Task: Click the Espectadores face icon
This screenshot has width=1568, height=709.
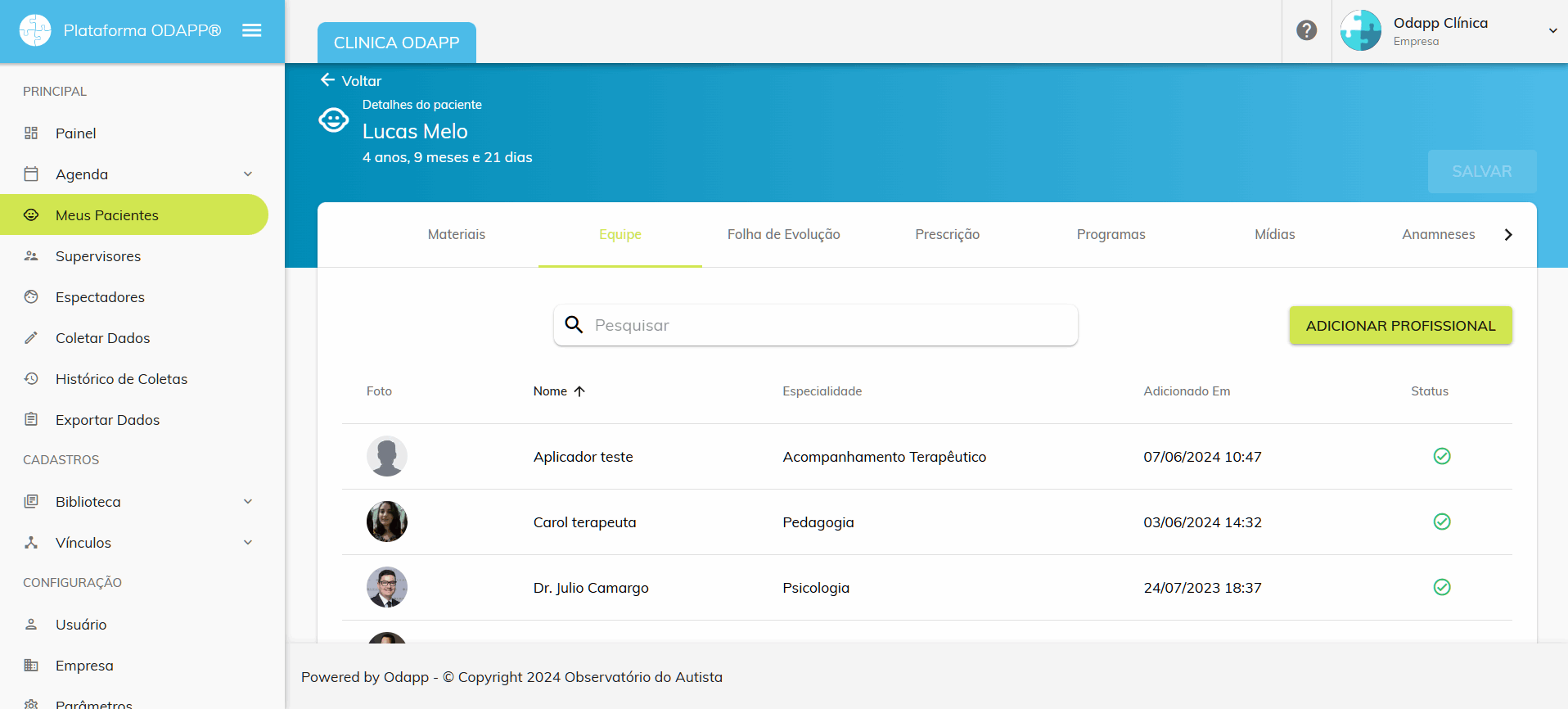Action: (31, 296)
